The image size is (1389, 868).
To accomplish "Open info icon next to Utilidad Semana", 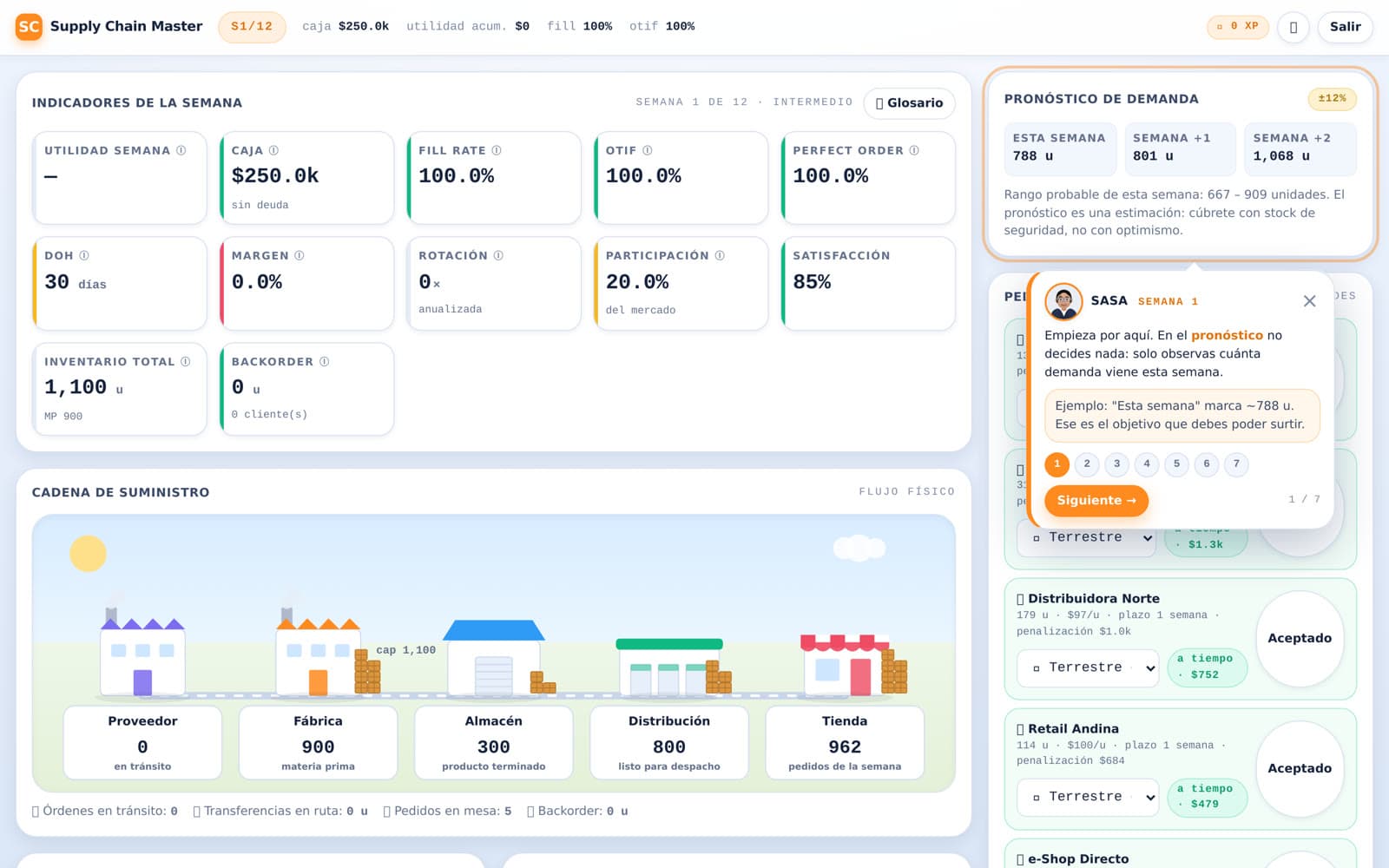I will click(x=181, y=150).
